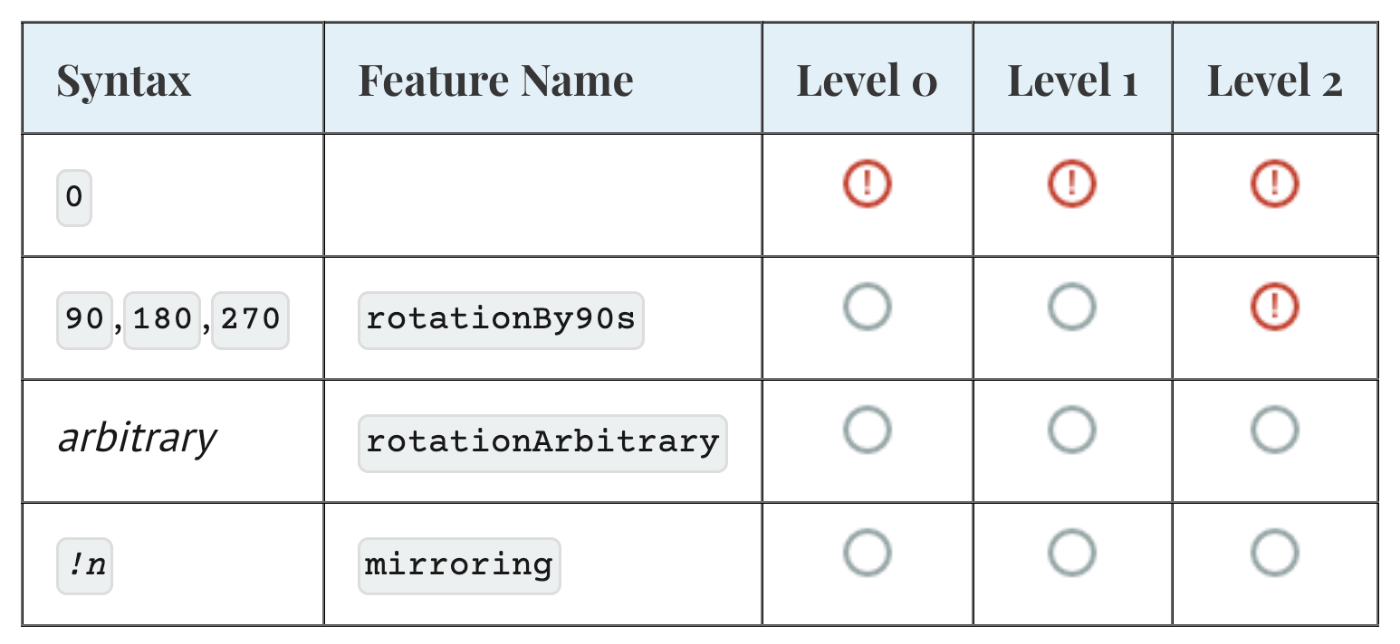Click the Level 0 circle for rotationBy90s
This screenshot has height=644, width=1400.
866,307
